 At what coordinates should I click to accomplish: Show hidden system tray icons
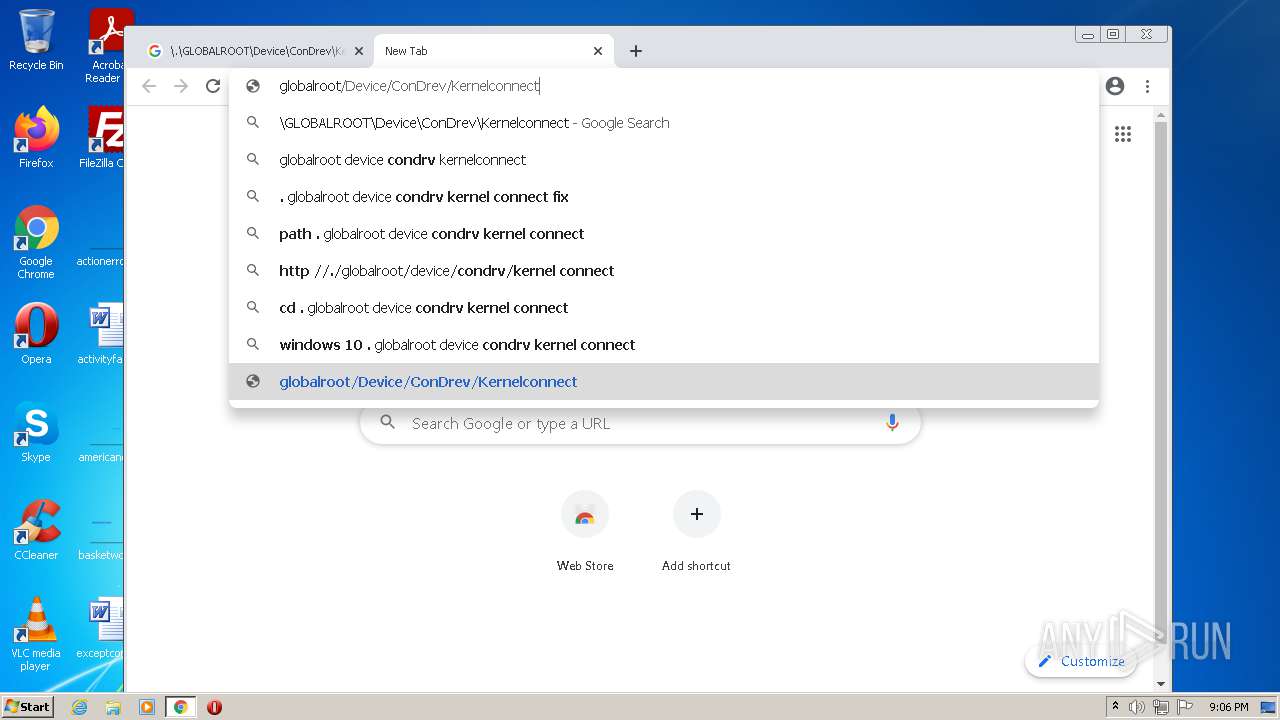[1115, 707]
